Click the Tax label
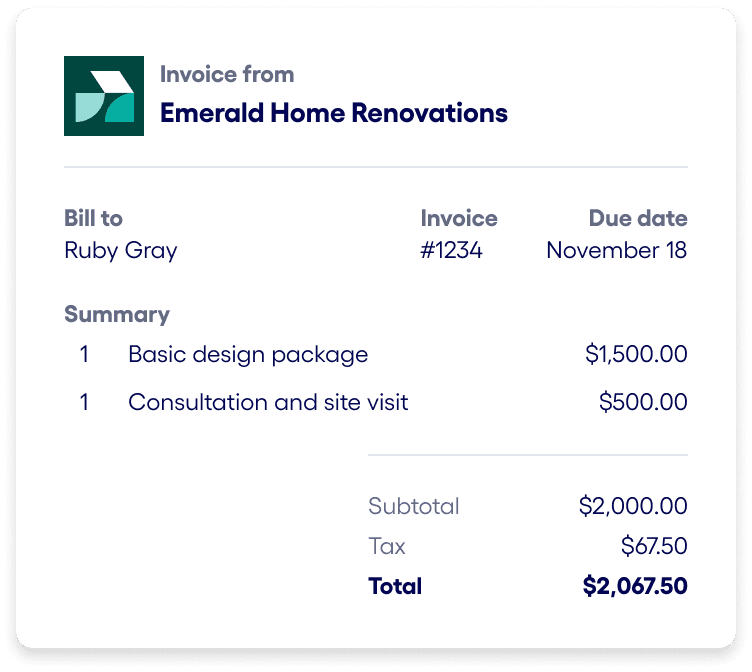The height and width of the screenshot is (672, 752). click(x=387, y=546)
